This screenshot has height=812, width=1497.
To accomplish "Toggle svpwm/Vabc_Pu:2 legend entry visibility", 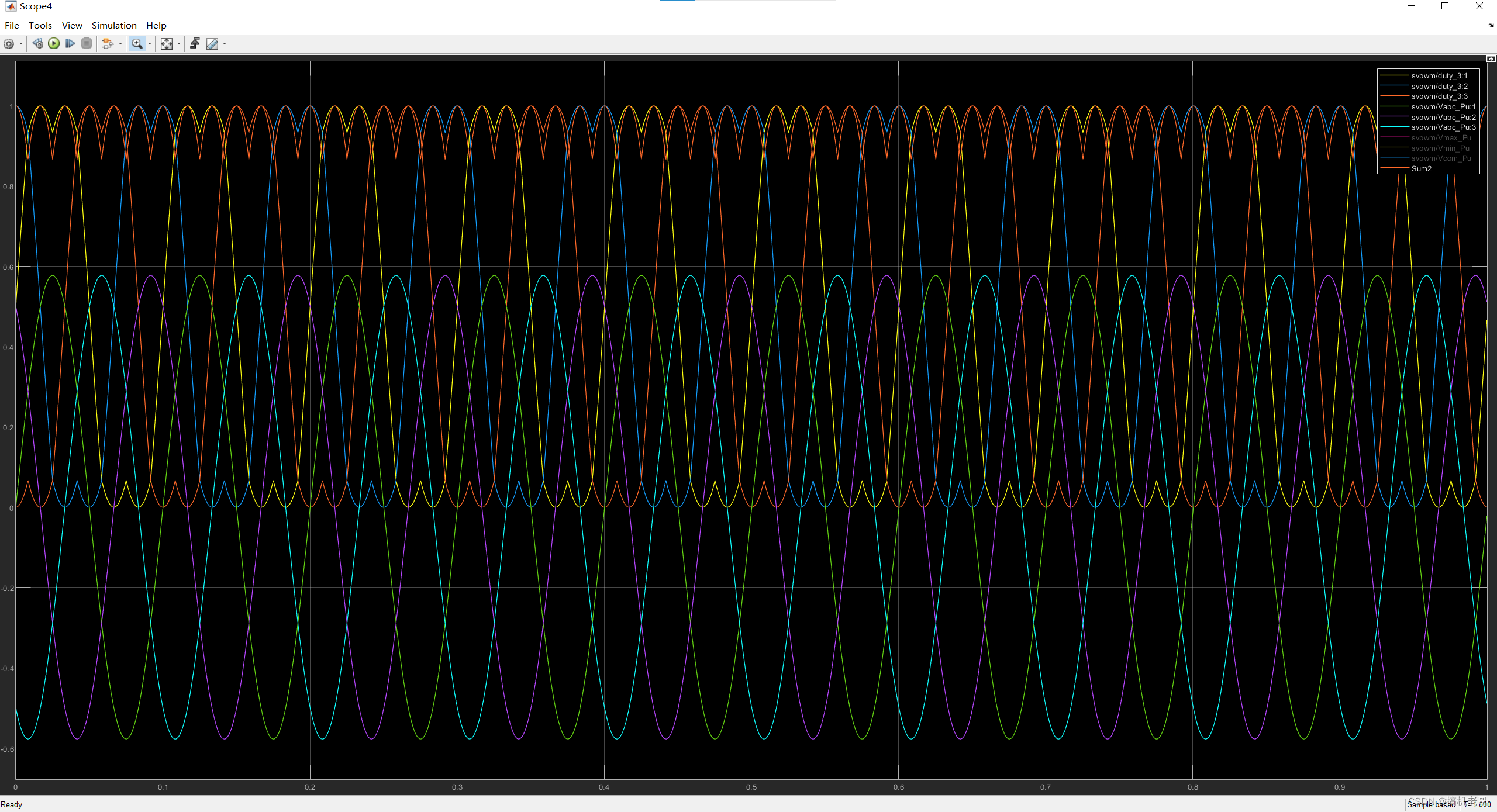I will [1428, 117].
